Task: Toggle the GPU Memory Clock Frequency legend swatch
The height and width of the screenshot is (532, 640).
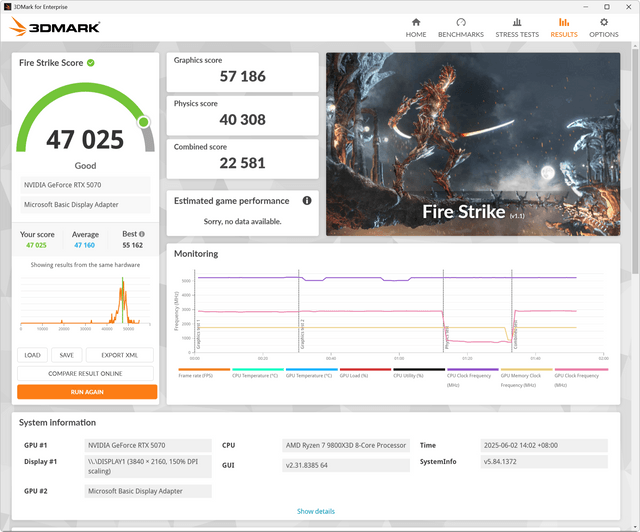Action: [527, 370]
